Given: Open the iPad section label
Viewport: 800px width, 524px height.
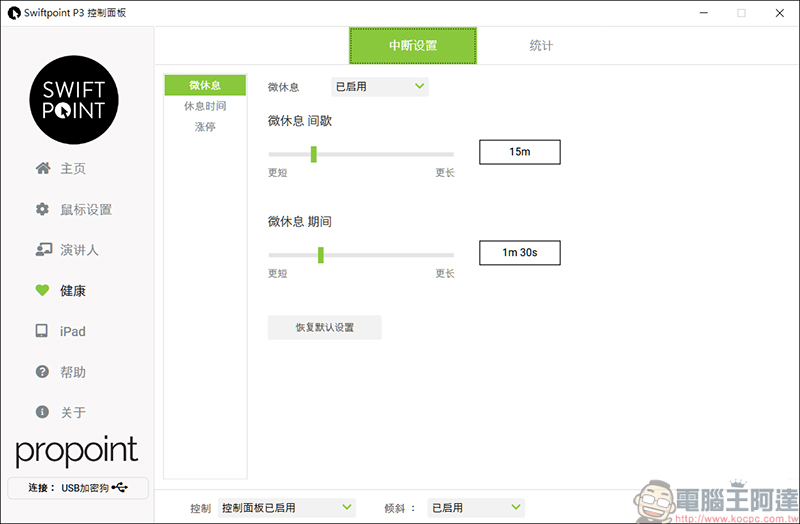Looking at the screenshot, I should coord(72,332).
